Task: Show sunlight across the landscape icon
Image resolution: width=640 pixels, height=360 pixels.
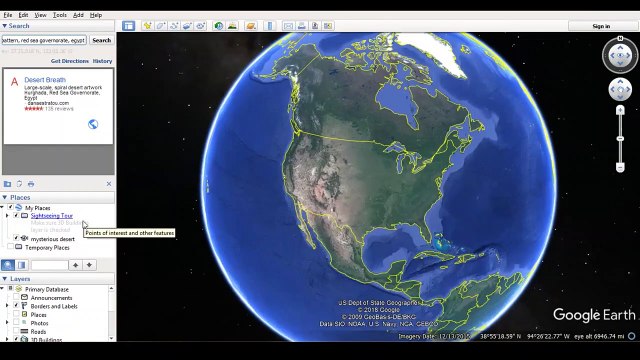Action: click(x=232, y=26)
